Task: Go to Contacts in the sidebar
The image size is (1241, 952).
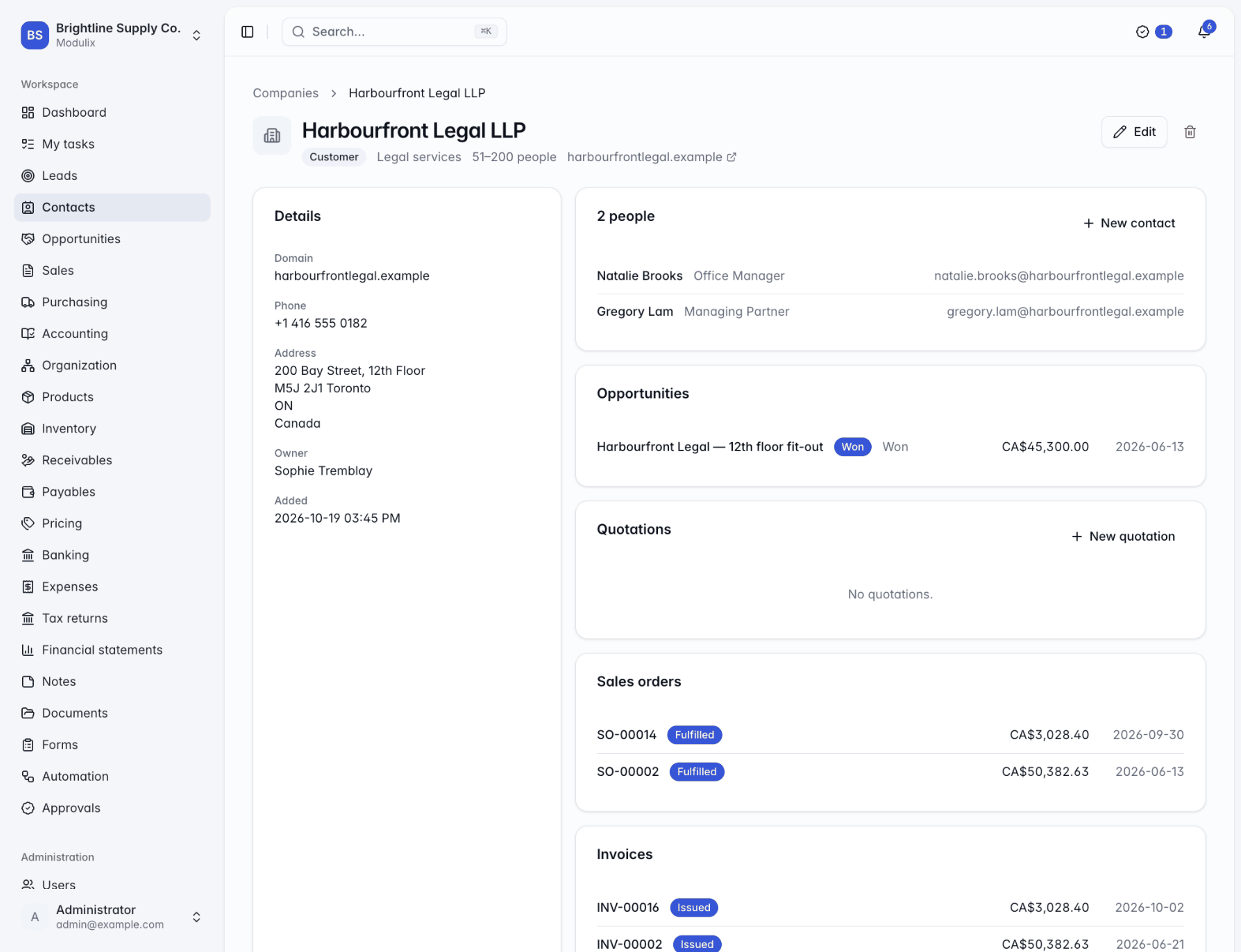Action: coord(112,207)
